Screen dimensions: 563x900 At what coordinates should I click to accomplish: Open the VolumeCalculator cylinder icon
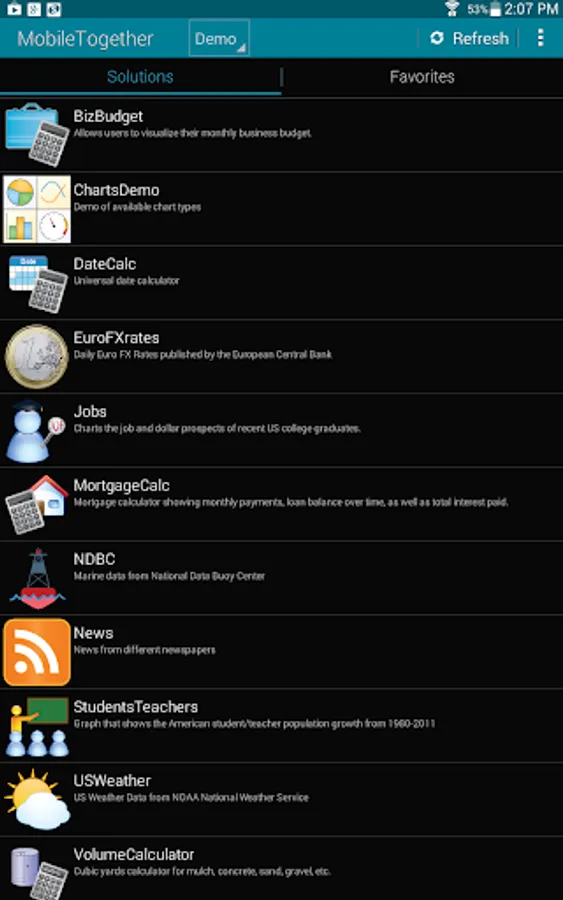tap(38, 872)
